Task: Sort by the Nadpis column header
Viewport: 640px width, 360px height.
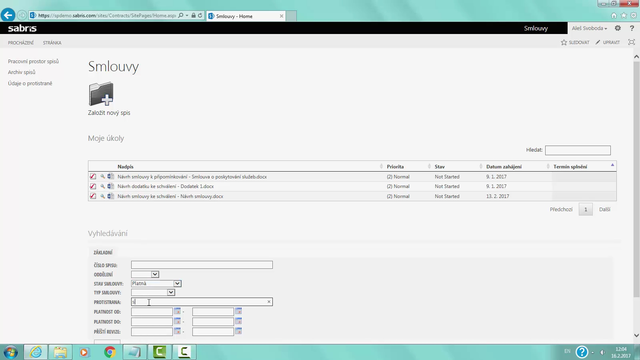Action: click(x=125, y=167)
